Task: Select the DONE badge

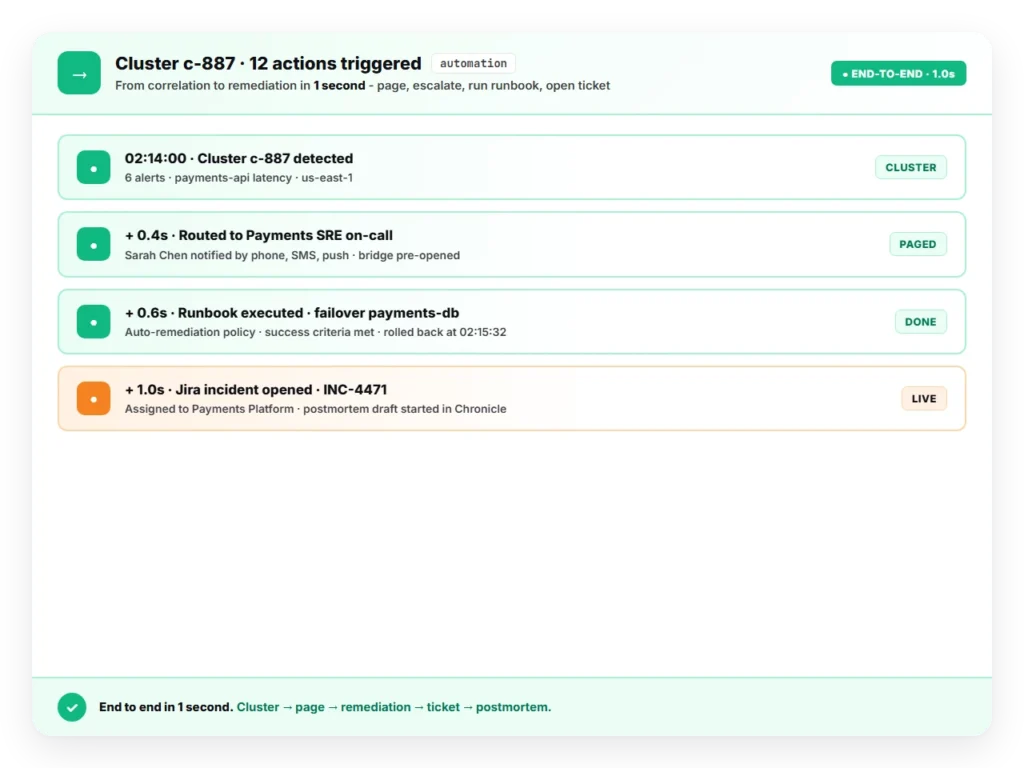Action: (920, 321)
